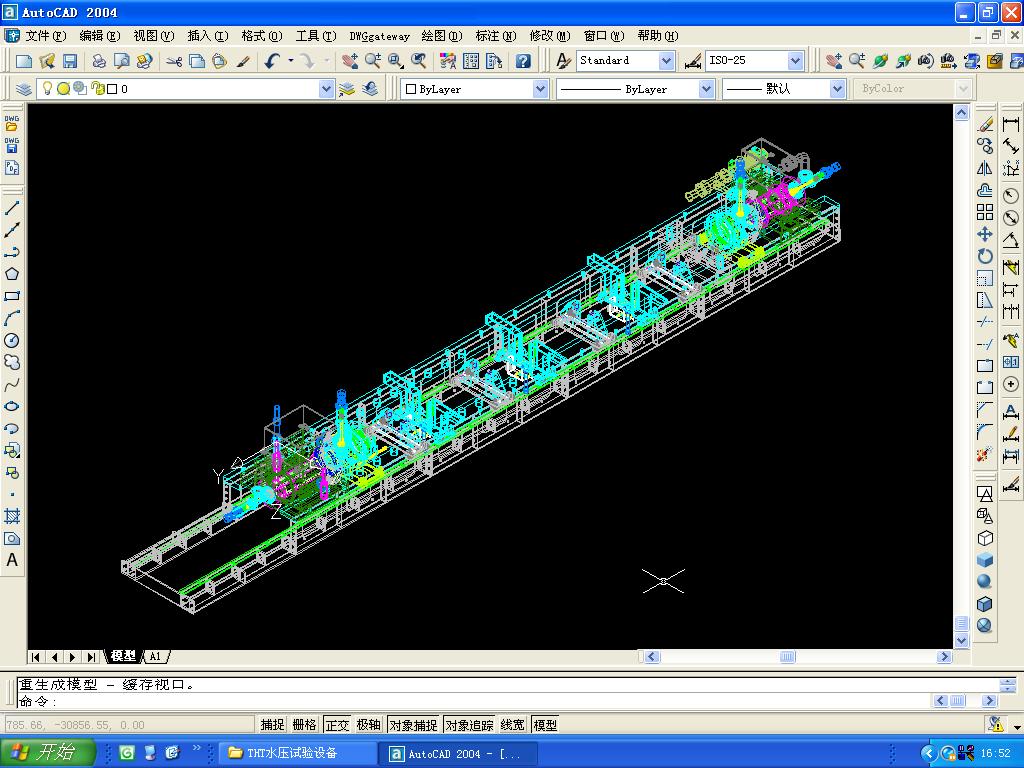
Task: Click horizontal scrollbar right arrow
Action: 944,656
